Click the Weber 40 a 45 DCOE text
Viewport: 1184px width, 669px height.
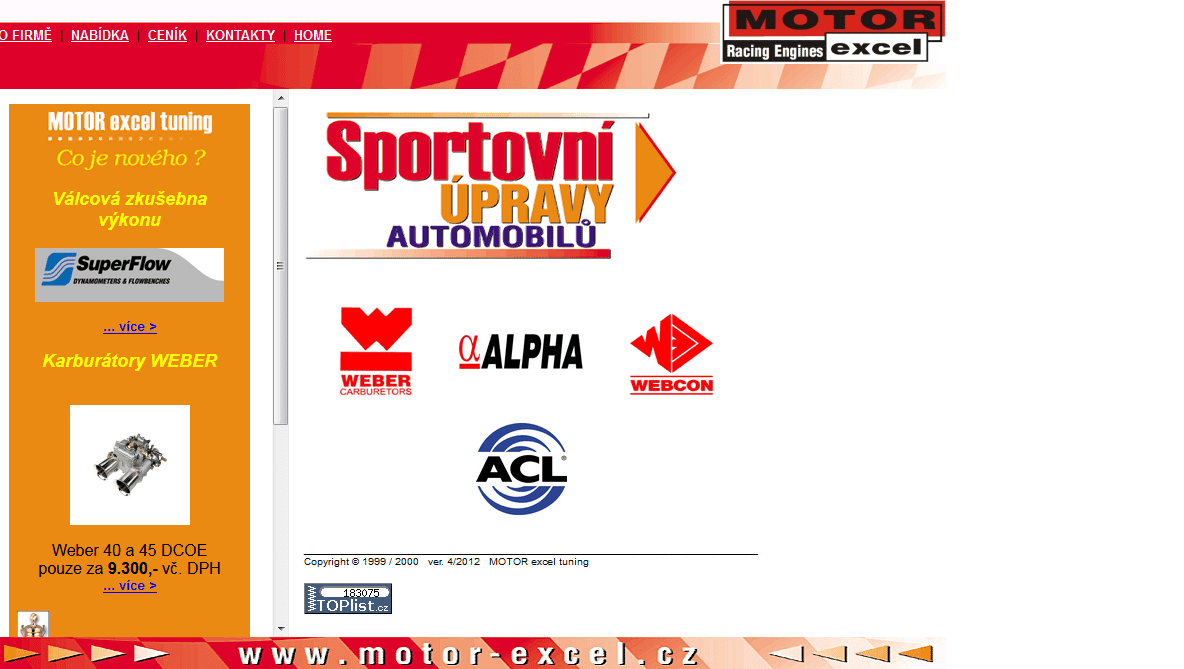pyautogui.click(x=129, y=550)
